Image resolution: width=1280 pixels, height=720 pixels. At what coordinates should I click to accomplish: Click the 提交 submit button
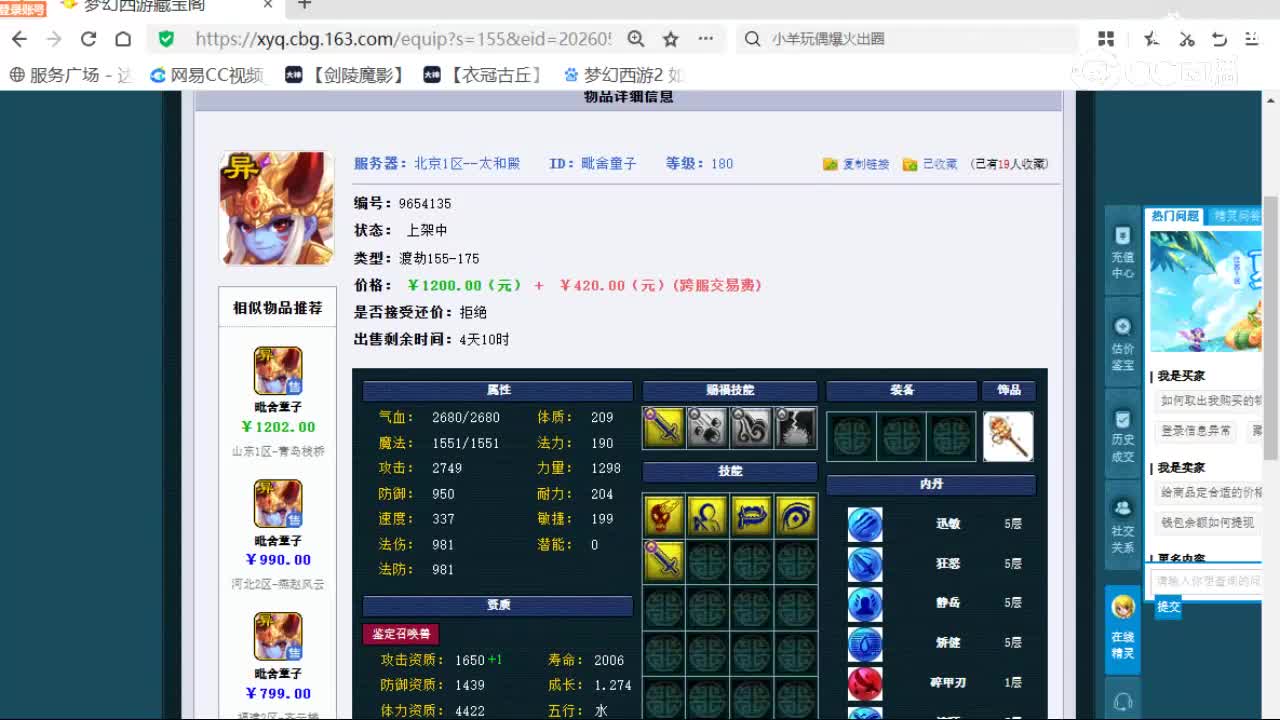click(1169, 607)
